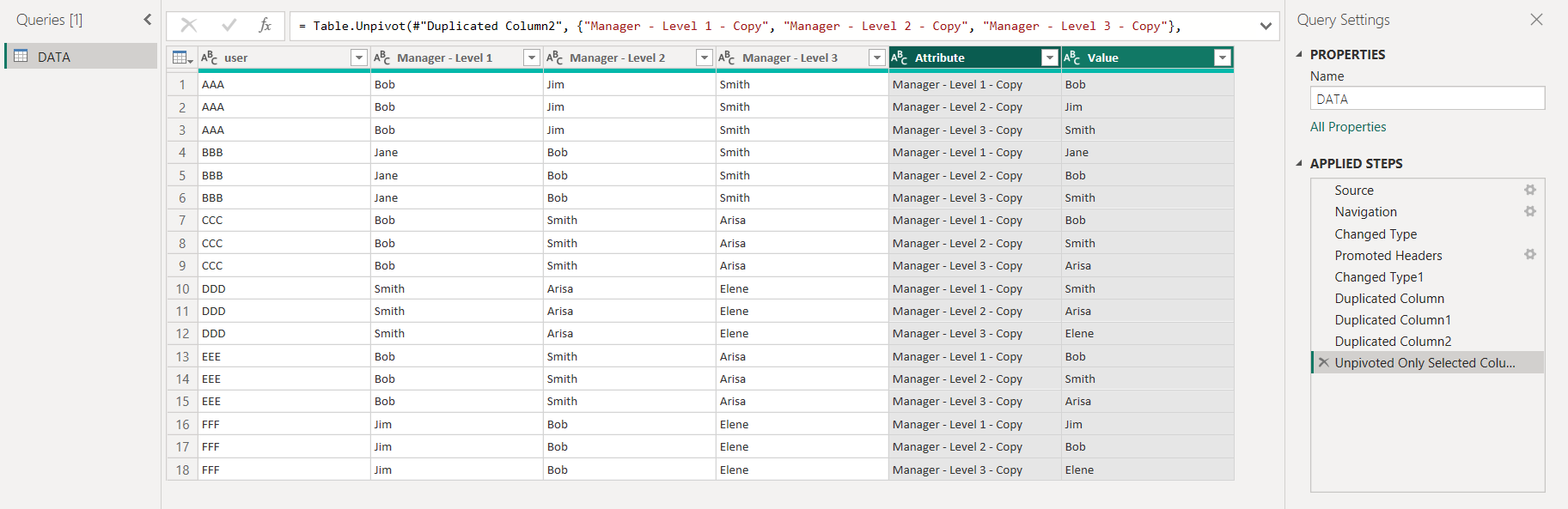Click the Attribute cell in row 13
1568x509 pixels.
coord(974,356)
